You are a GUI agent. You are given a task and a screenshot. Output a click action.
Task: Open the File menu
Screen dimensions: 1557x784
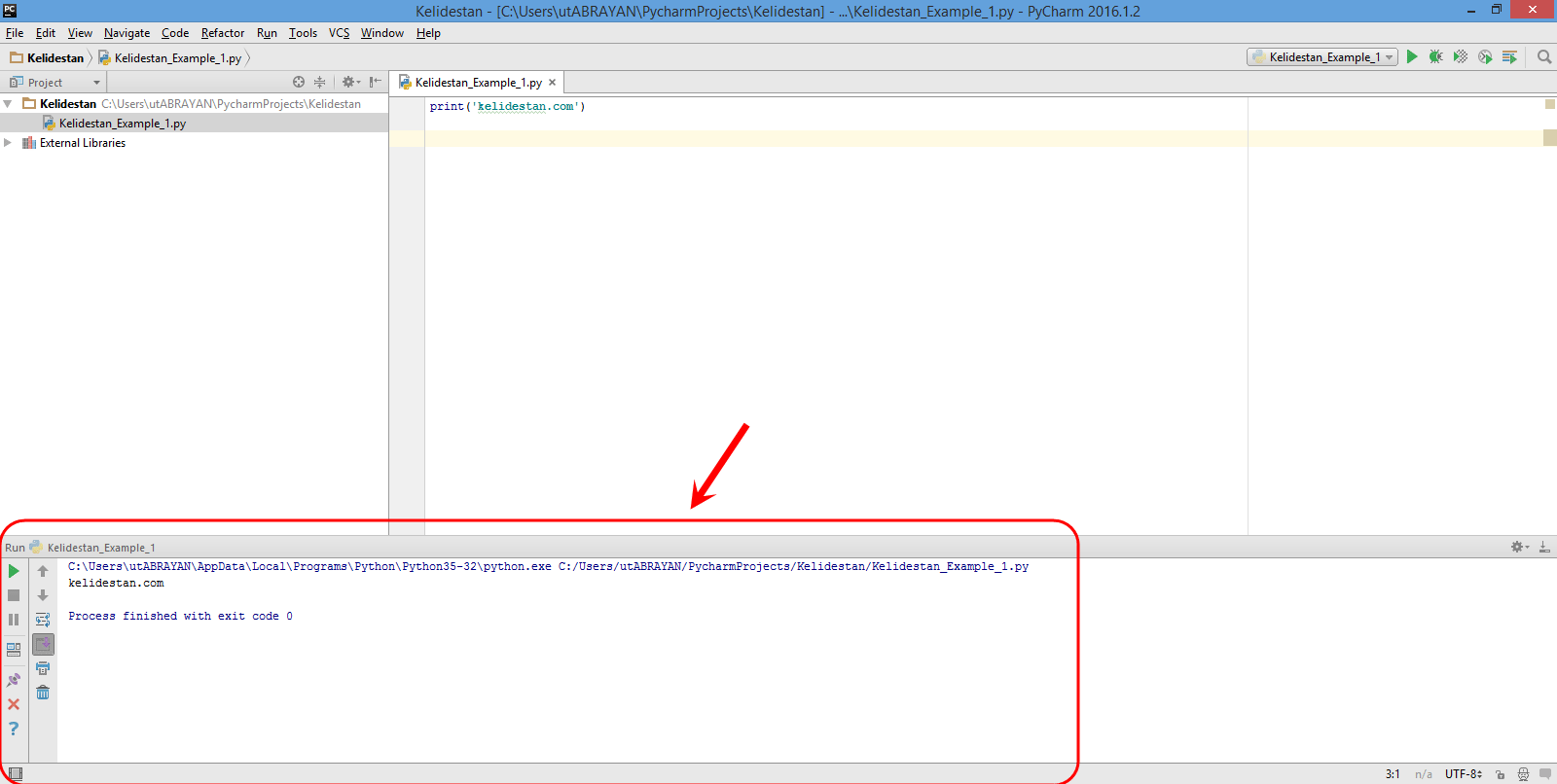(x=15, y=33)
